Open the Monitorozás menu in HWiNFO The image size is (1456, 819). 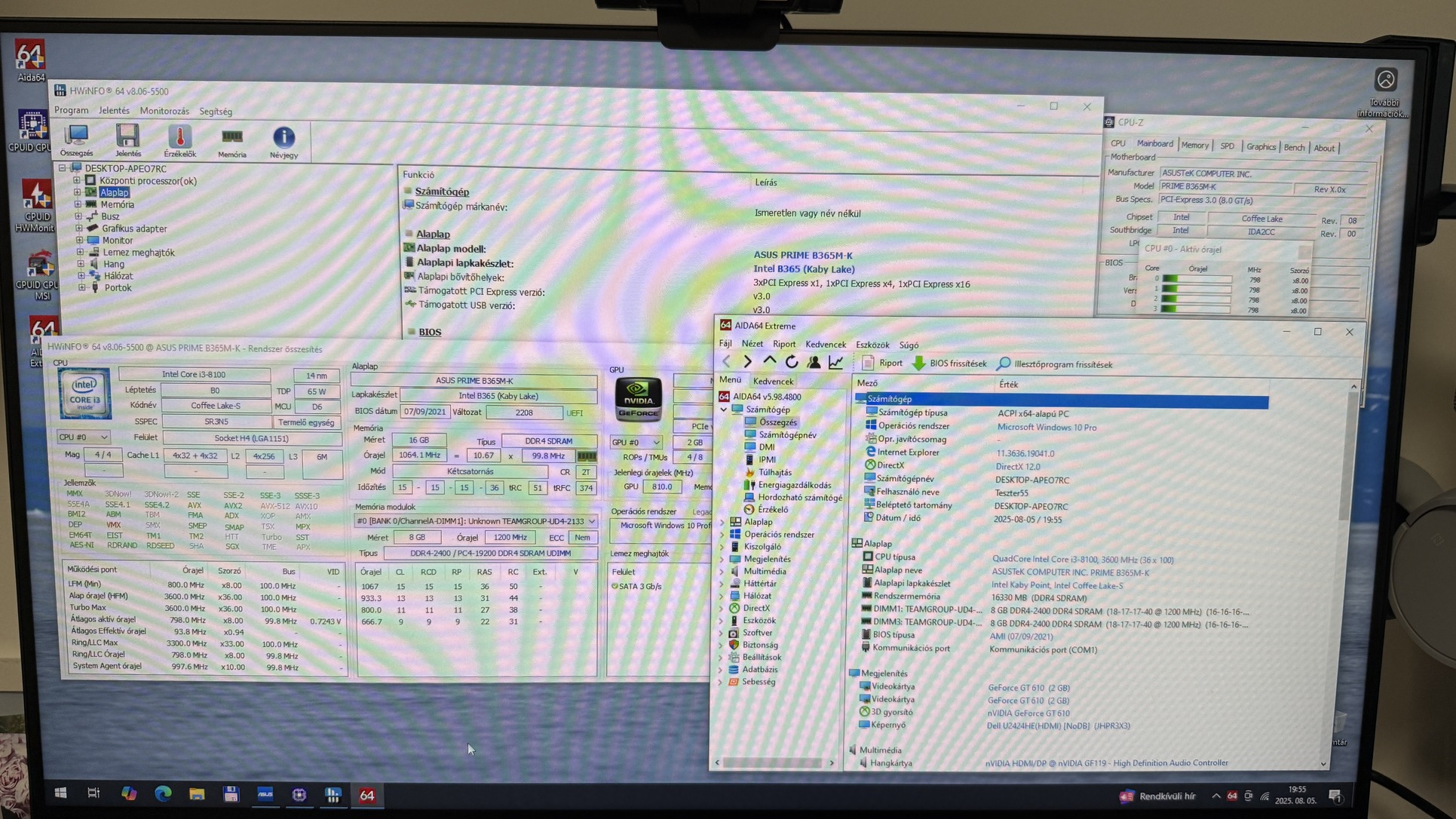164,111
